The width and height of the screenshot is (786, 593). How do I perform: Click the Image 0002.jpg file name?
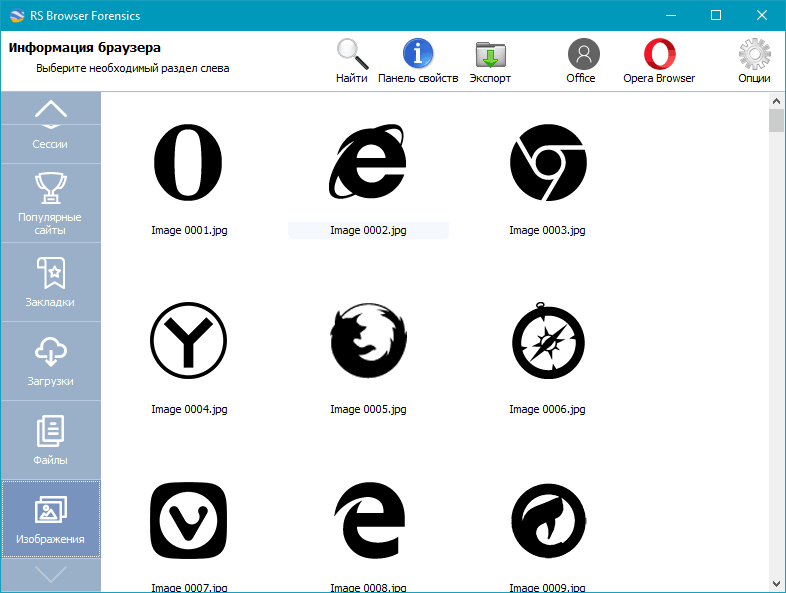coord(368,230)
